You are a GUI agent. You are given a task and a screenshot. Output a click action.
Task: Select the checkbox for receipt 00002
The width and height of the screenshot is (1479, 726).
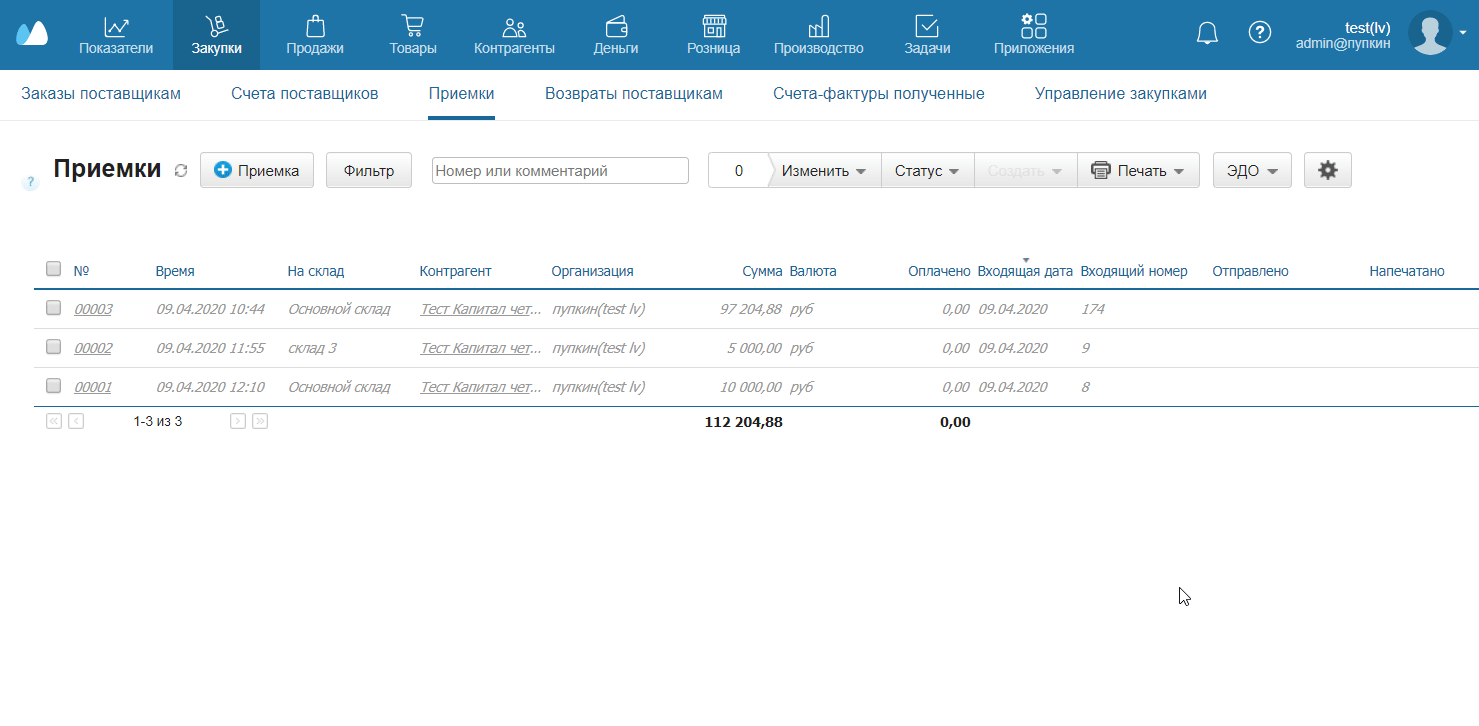pyautogui.click(x=54, y=347)
